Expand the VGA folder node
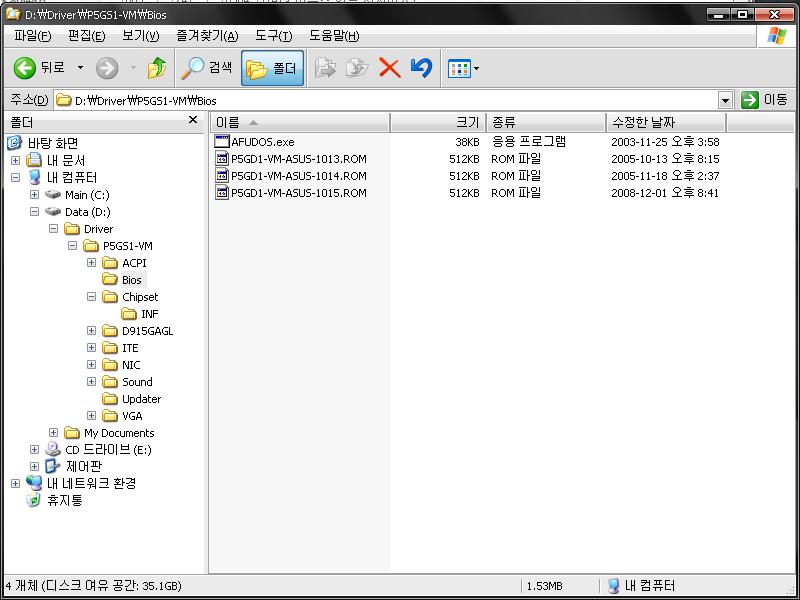800x600 pixels. [91, 415]
